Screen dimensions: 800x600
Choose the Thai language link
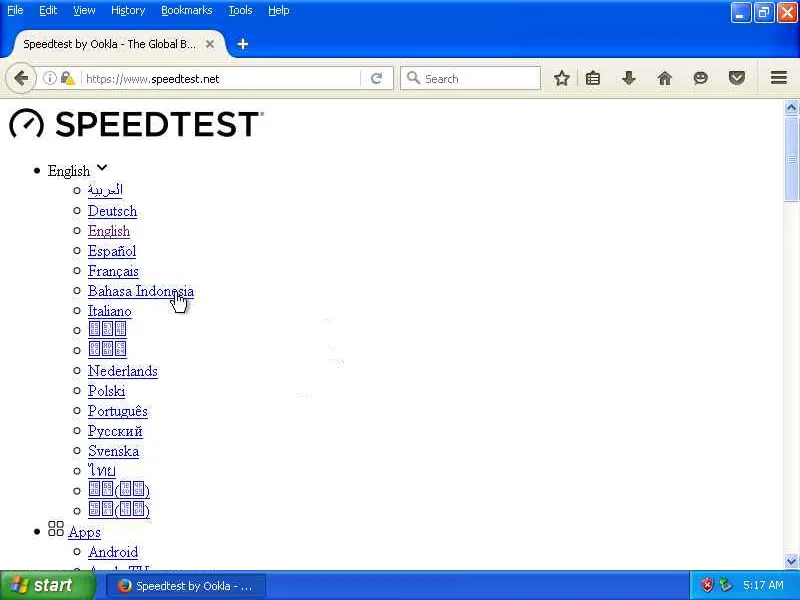[102, 470]
